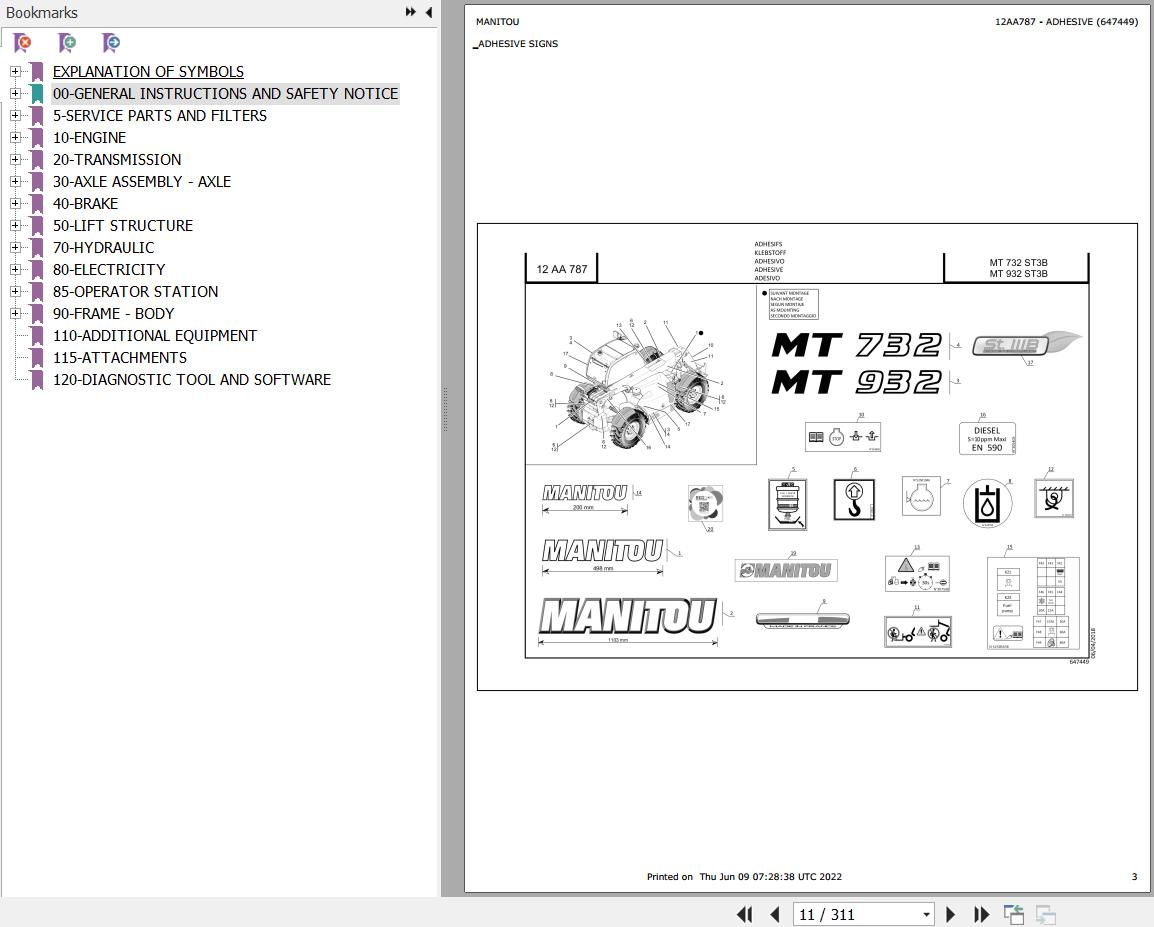Image resolution: width=1154 pixels, height=927 pixels.
Task: Expand 30-AXLE ASSEMBLY - AXLE node
Action: [x=15, y=182]
